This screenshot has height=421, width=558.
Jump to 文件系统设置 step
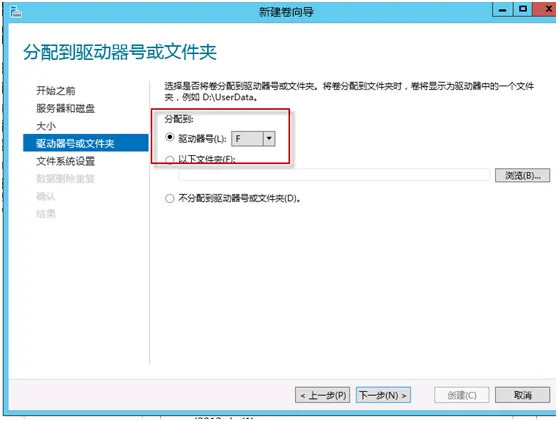(65, 161)
